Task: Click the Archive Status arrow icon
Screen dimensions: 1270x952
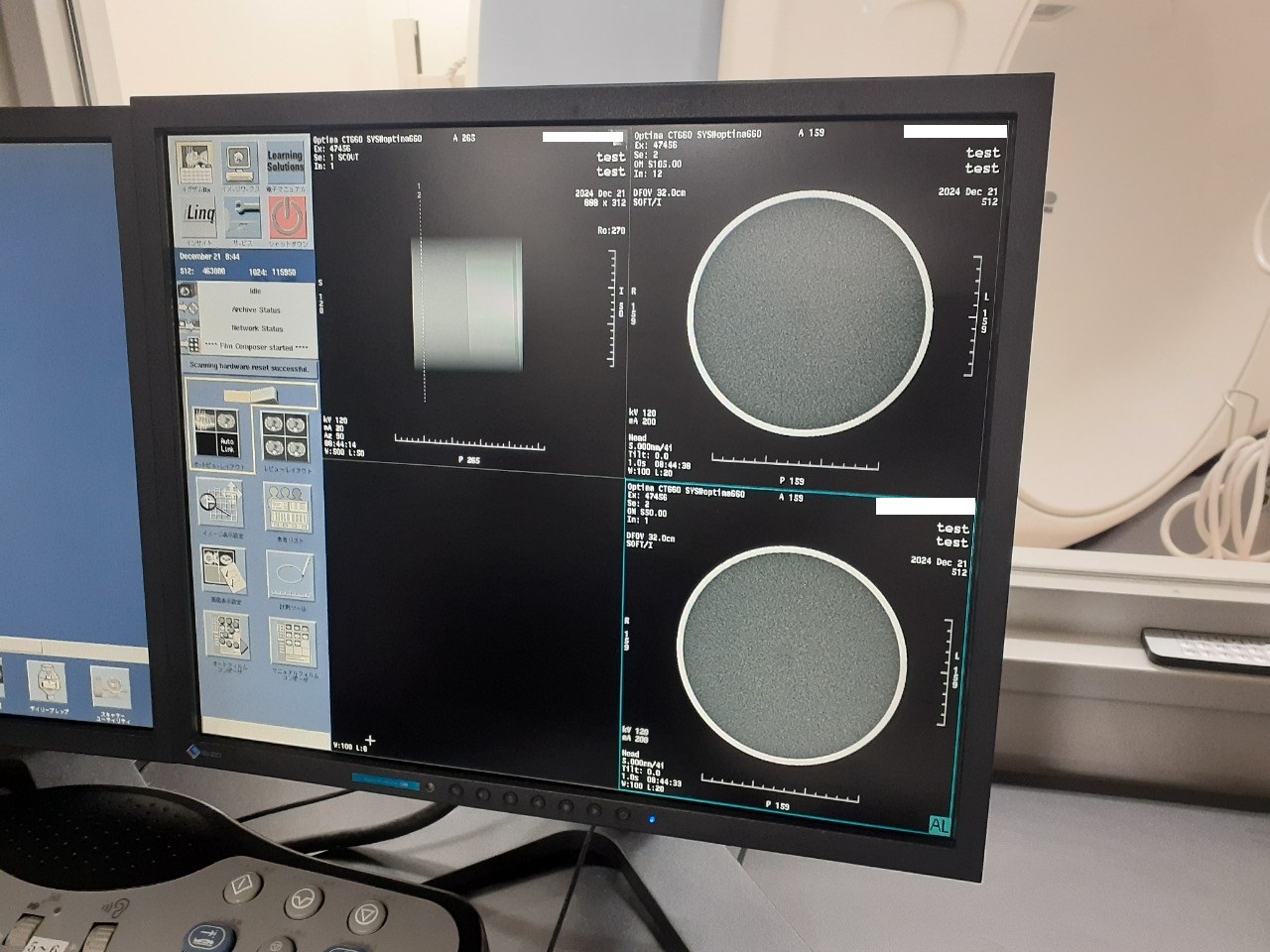Action: click(x=189, y=309)
